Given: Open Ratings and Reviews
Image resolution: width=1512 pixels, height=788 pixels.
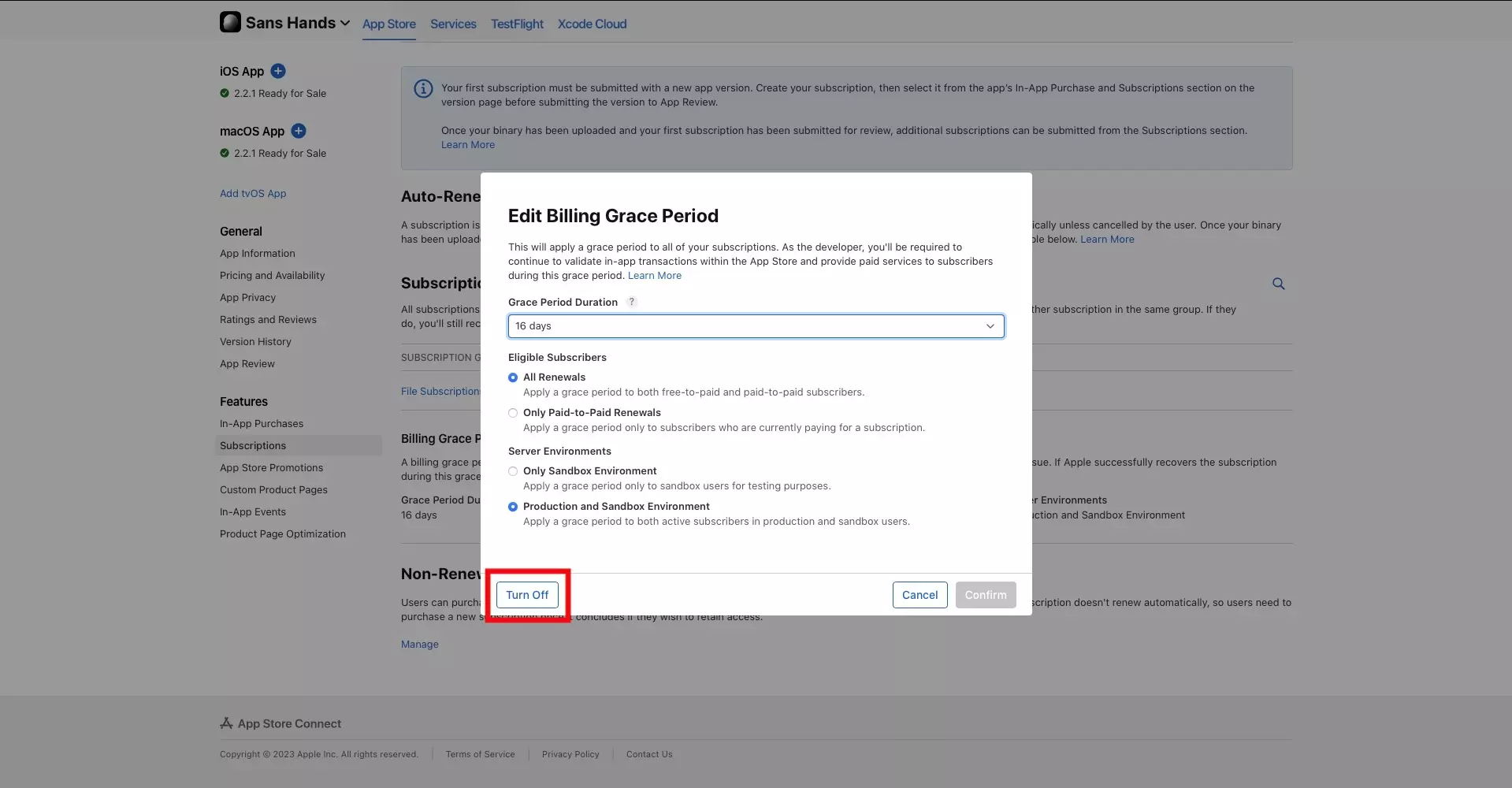Looking at the screenshot, I should point(268,320).
